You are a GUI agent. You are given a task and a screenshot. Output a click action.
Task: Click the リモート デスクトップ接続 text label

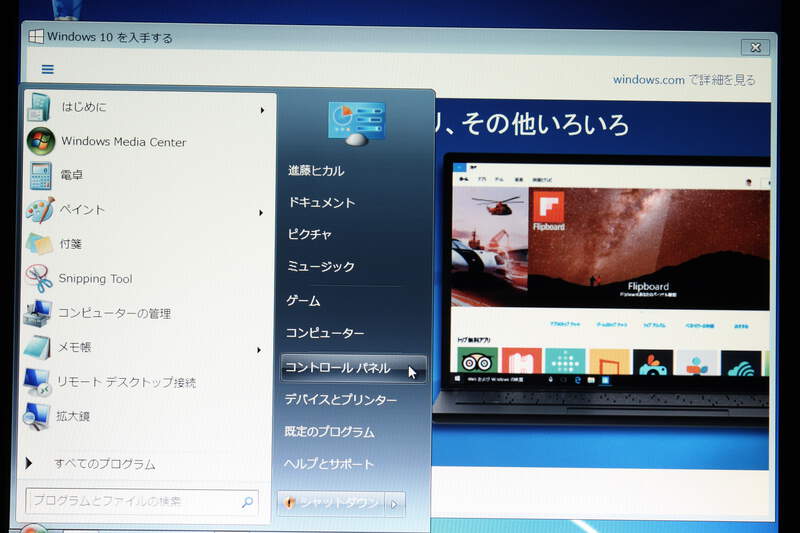126,382
